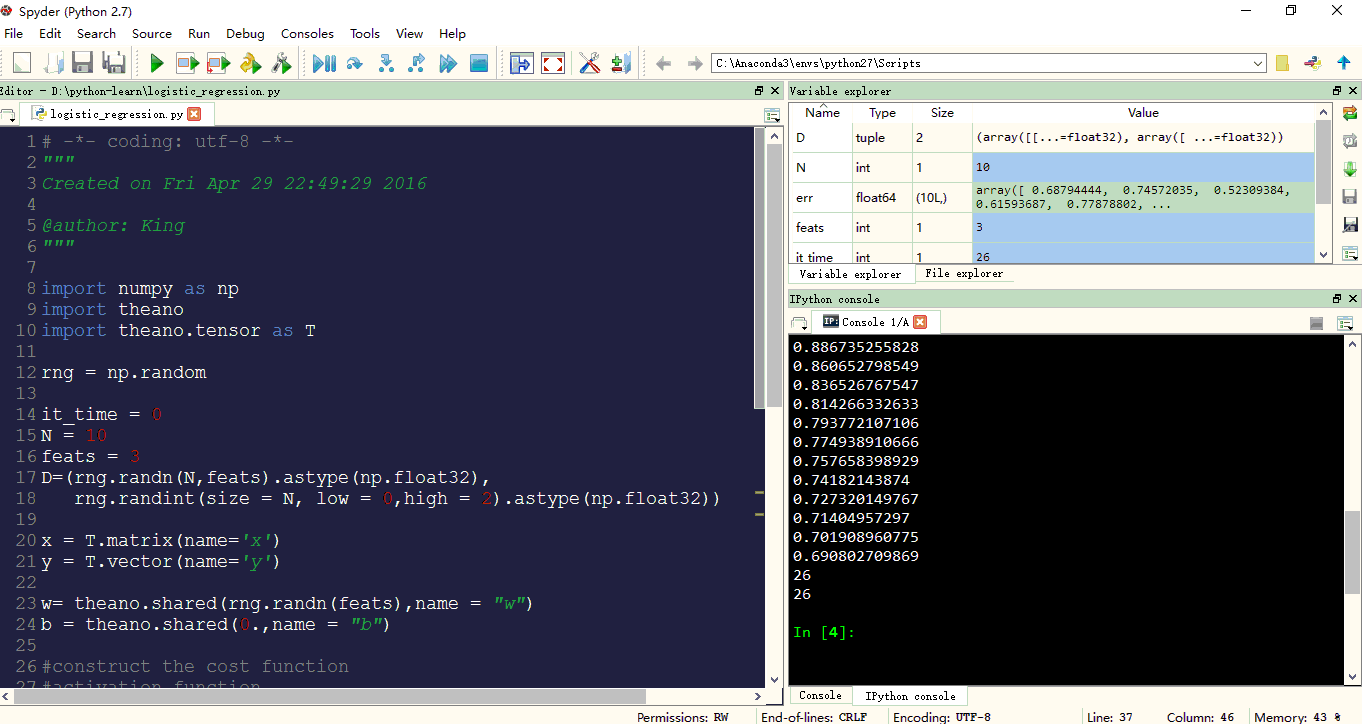
Task: Close the logistic_regression.py tab
Action: [x=194, y=114]
